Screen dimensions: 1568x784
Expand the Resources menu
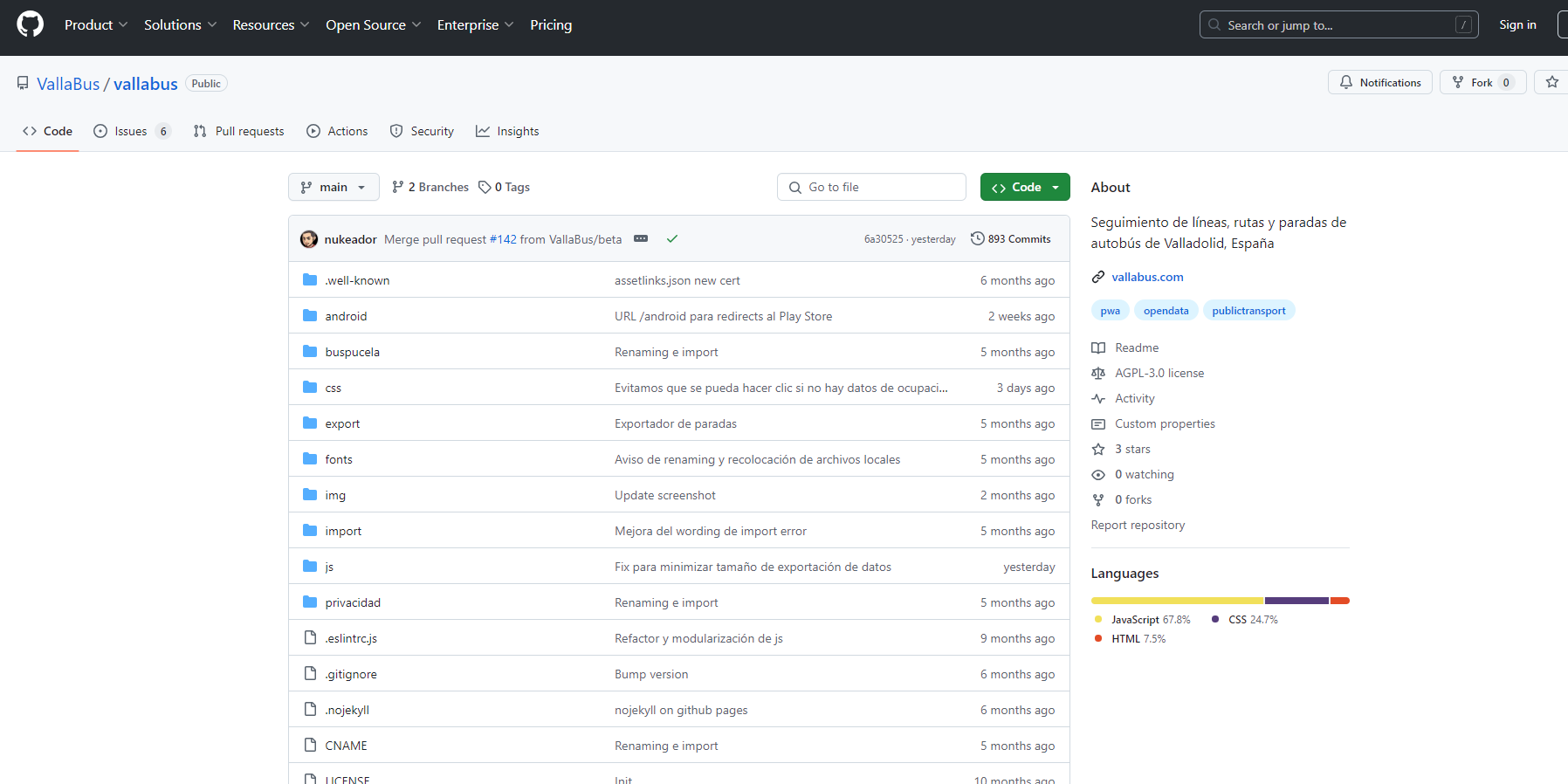(x=271, y=24)
